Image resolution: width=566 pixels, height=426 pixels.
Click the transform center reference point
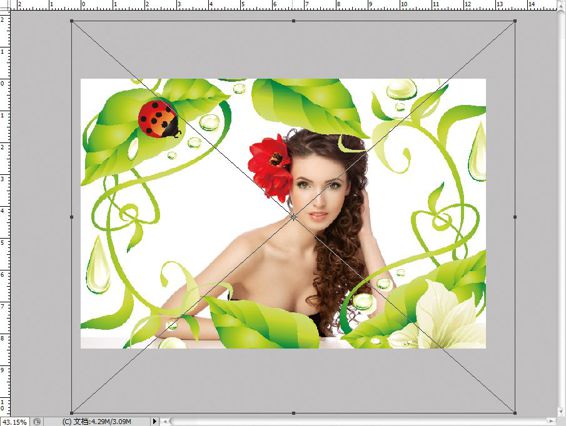click(x=293, y=217)
